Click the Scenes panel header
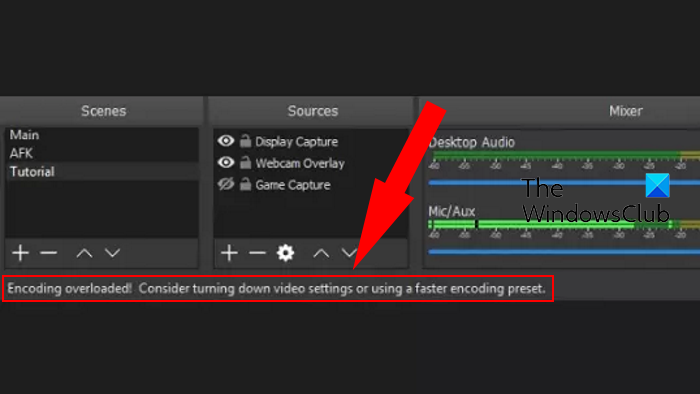The width and height of the screenshot is (700, 394). click(103, 111)
